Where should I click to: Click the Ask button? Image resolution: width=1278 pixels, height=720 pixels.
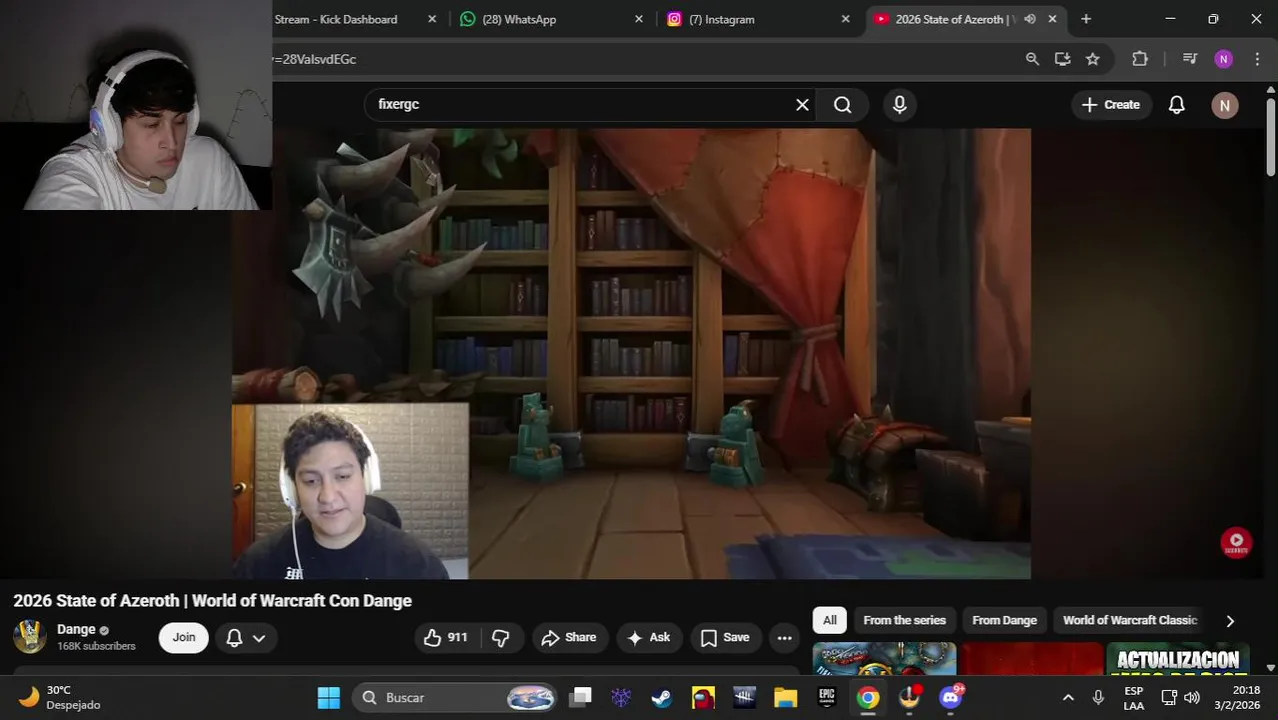click(648, 637)
